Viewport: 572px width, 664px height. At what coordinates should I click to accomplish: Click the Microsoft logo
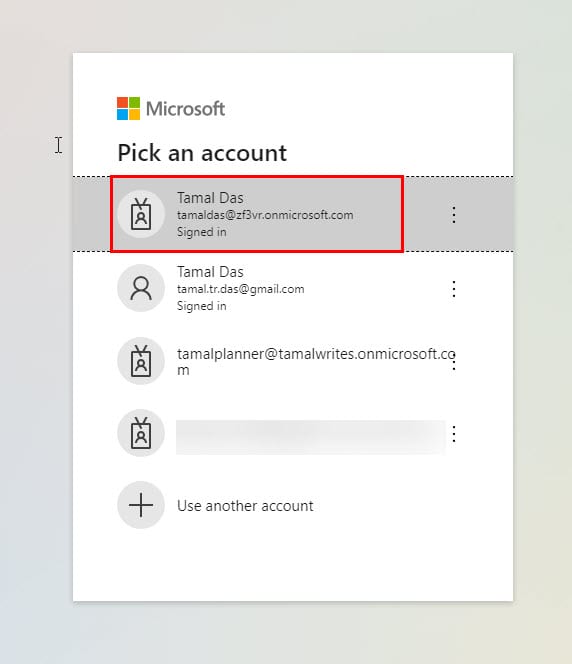click(171, 109)
